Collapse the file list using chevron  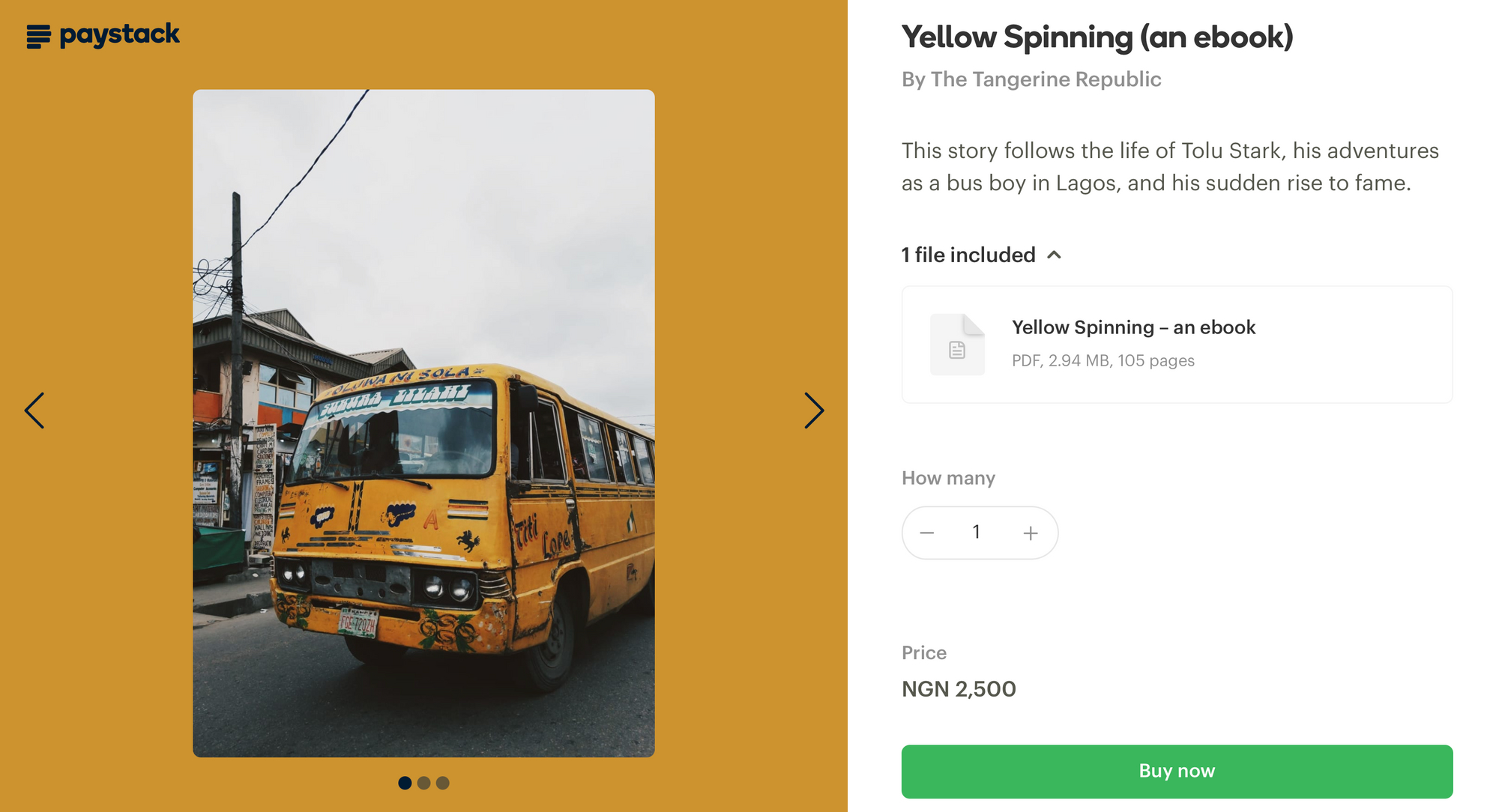[1055, 255]
